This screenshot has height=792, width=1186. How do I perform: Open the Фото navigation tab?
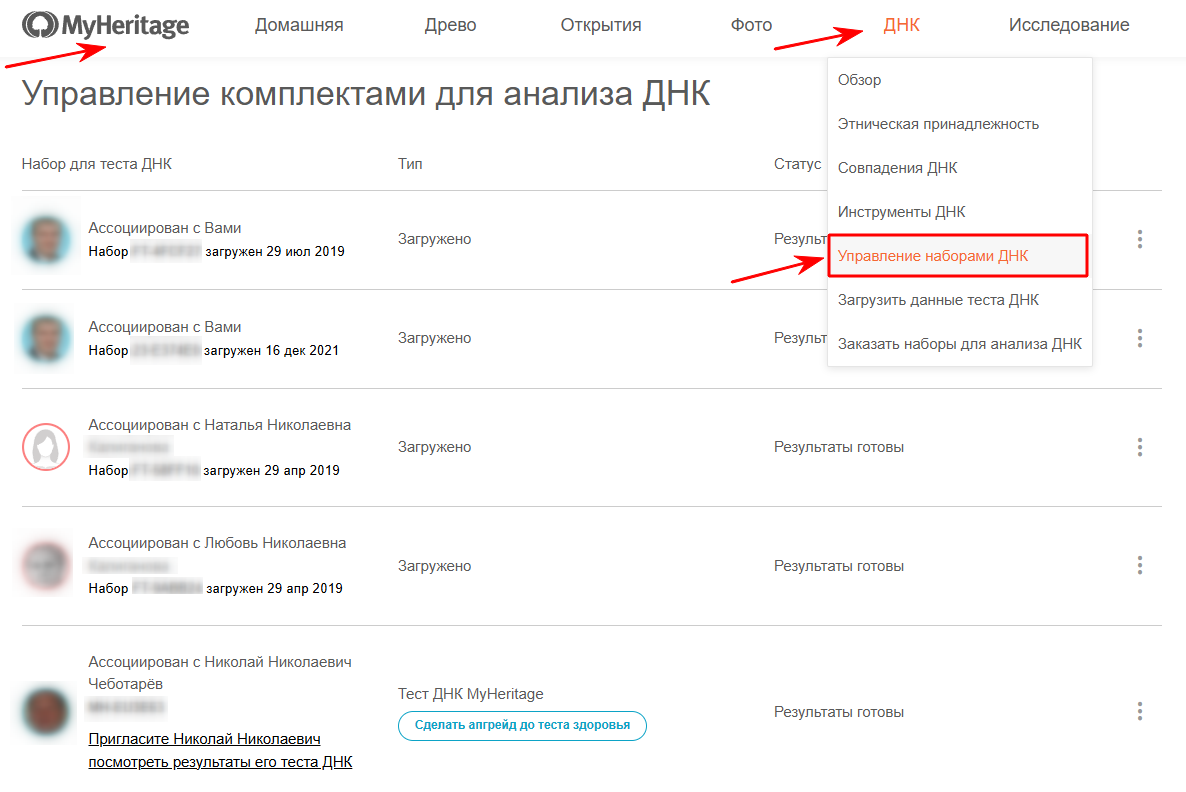coord(751,25)
